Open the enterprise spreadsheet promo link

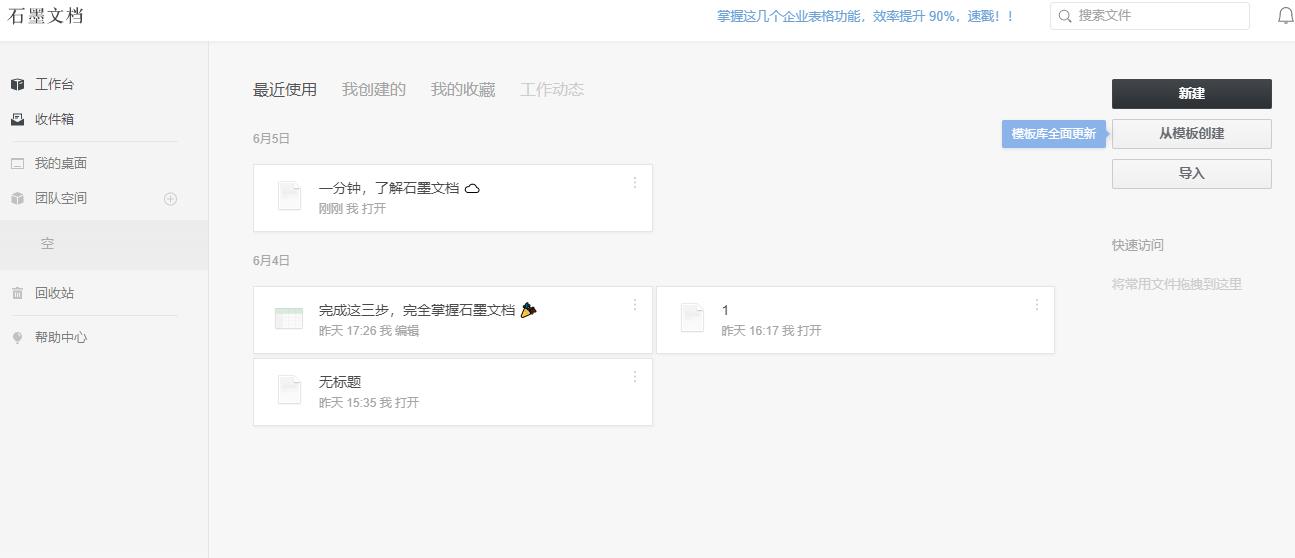point(865,16)
